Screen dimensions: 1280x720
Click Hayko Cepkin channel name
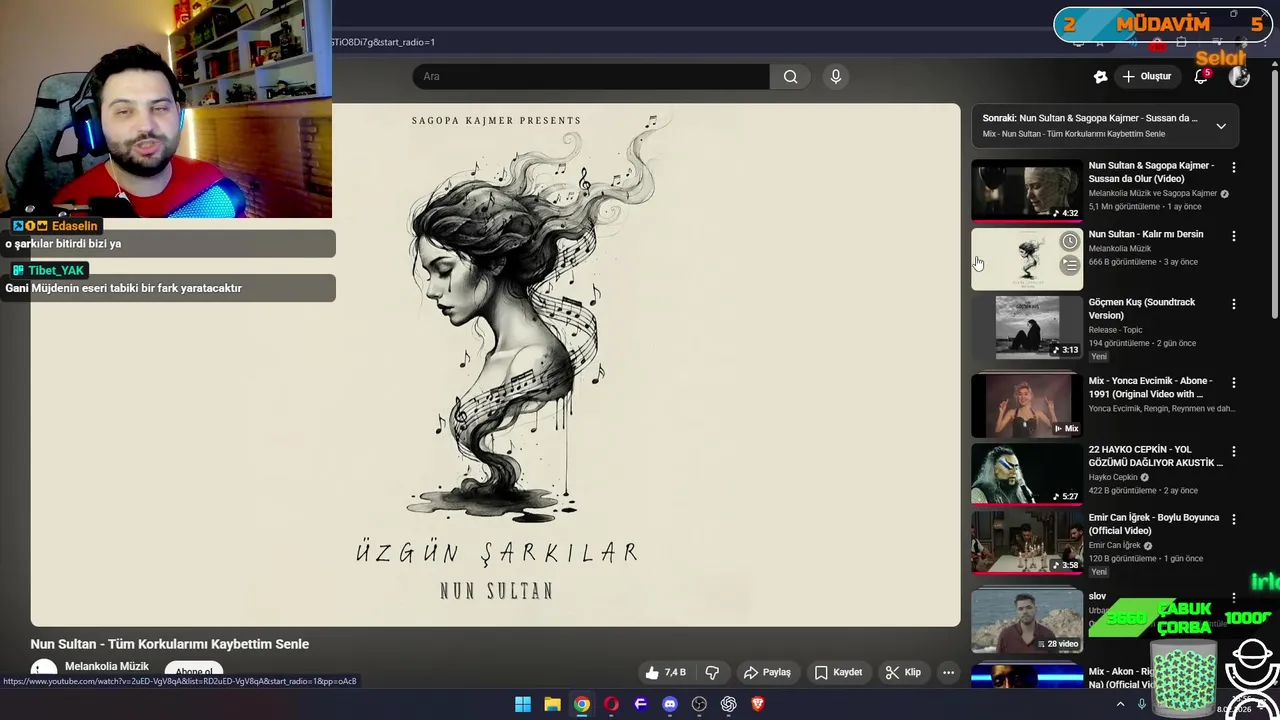pyautogui.click(x=1114, y=477)
